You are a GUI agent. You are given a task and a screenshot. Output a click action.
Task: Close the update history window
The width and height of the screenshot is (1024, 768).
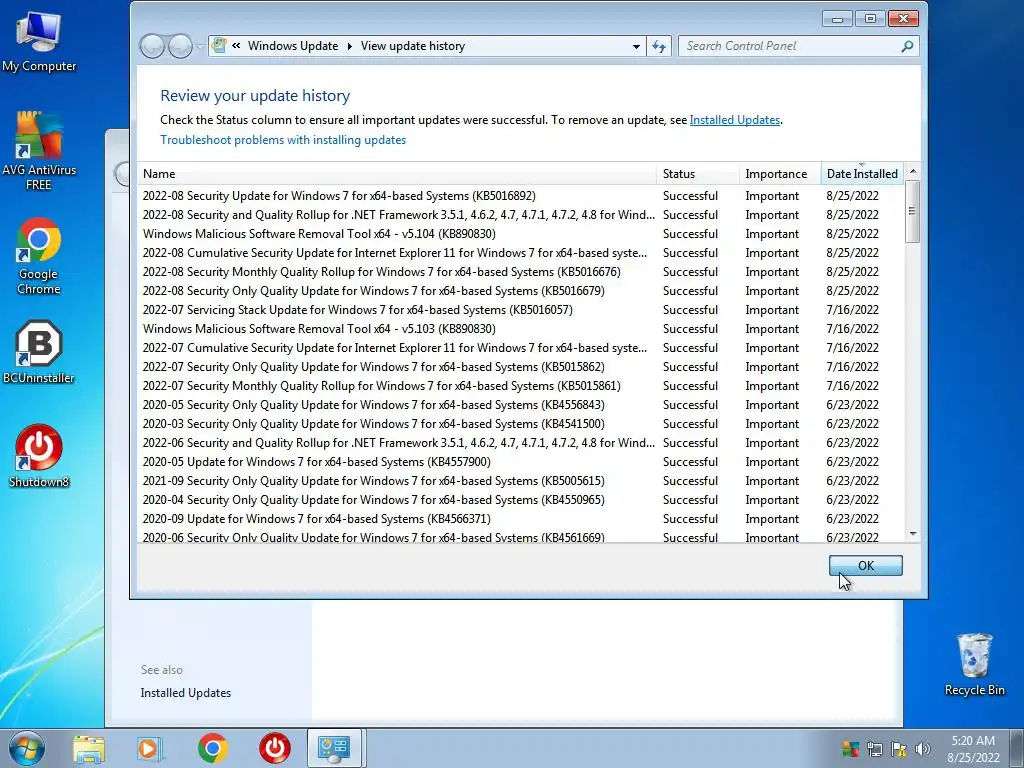click(904, 19)
